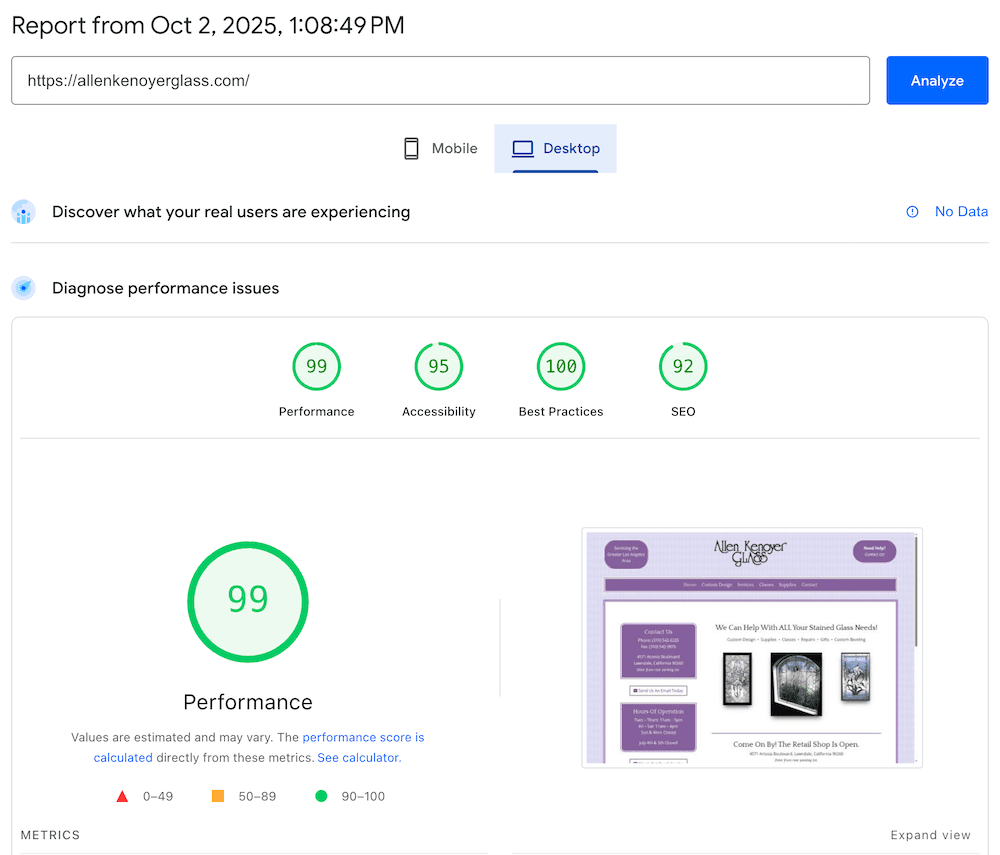Click the red triangle 0–49 legend icon
This screenshot has height=855, width=1000.
pyautogui.click(x=122, y=797)
